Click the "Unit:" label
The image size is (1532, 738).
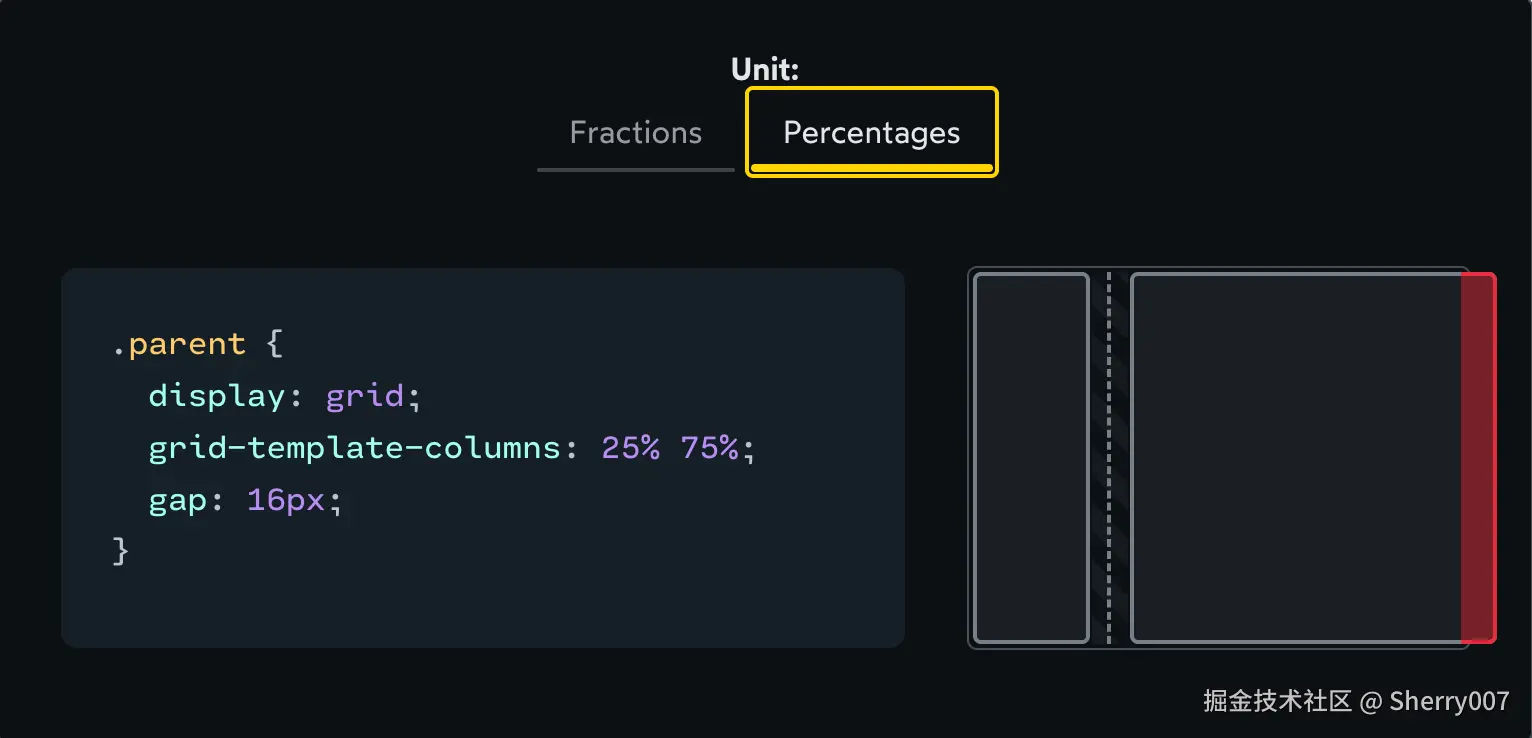[x=765, y=69]
